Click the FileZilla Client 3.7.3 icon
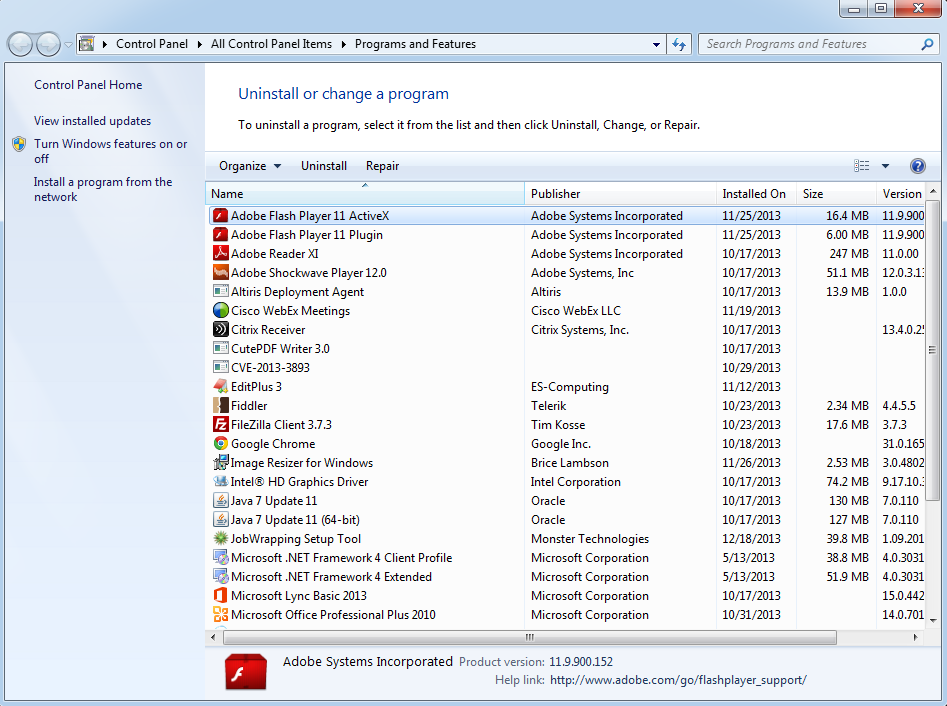This screenshot has height=706, width=947. (x=221, y=424)
